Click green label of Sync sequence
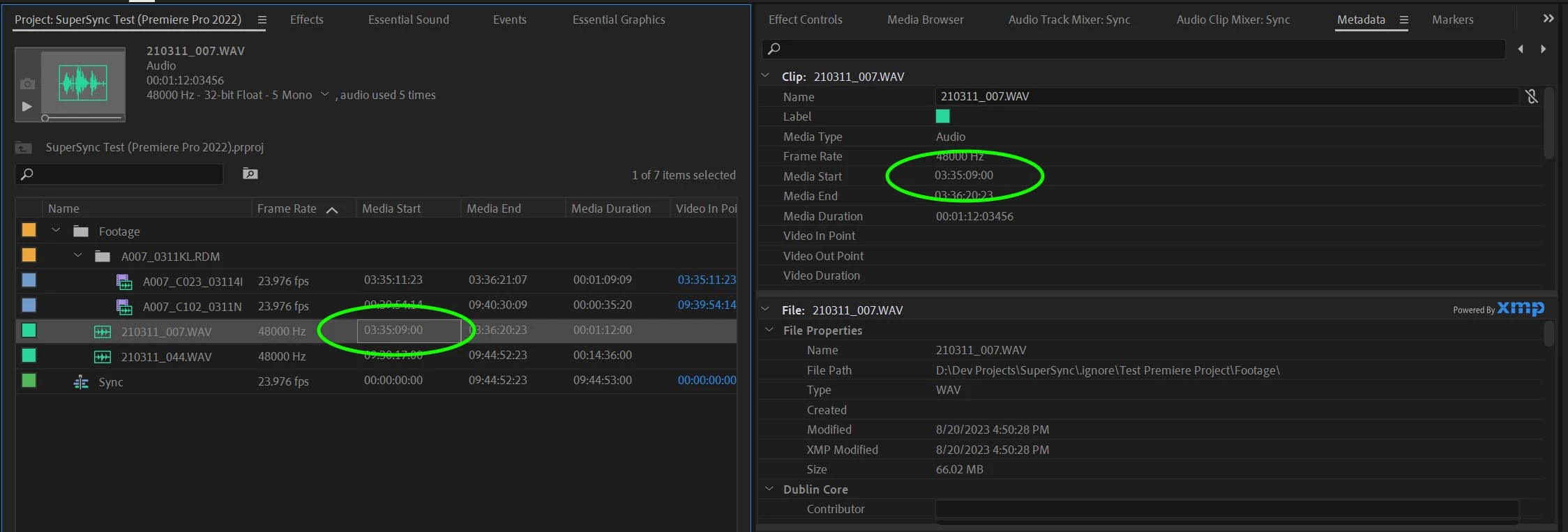The width and height of the screenshot is (1568, 532). (x=29, y=381)
